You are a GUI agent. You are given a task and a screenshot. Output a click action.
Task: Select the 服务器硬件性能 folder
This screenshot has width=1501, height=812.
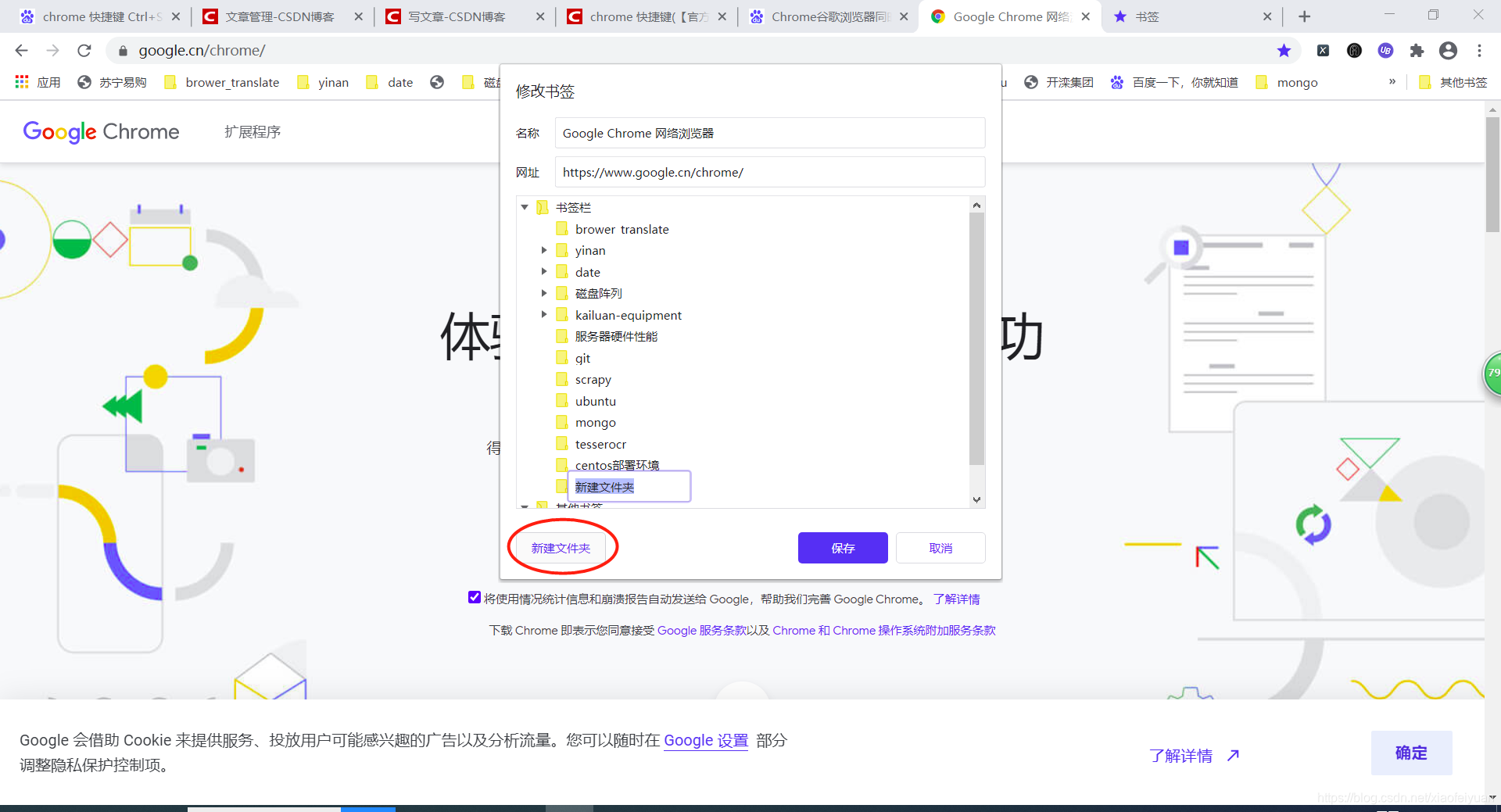click(607, 336)
